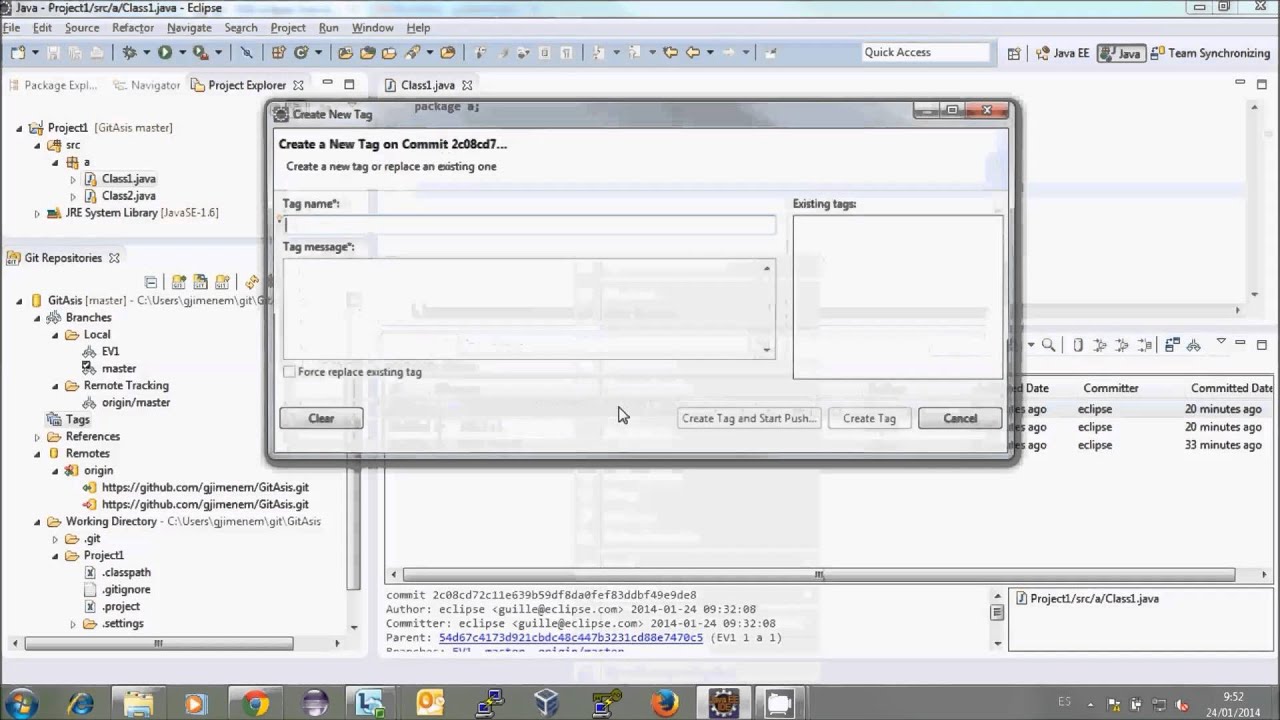Expand the JRE System Library node
This screenshot has height=720, width=1280.
point(38,213)
